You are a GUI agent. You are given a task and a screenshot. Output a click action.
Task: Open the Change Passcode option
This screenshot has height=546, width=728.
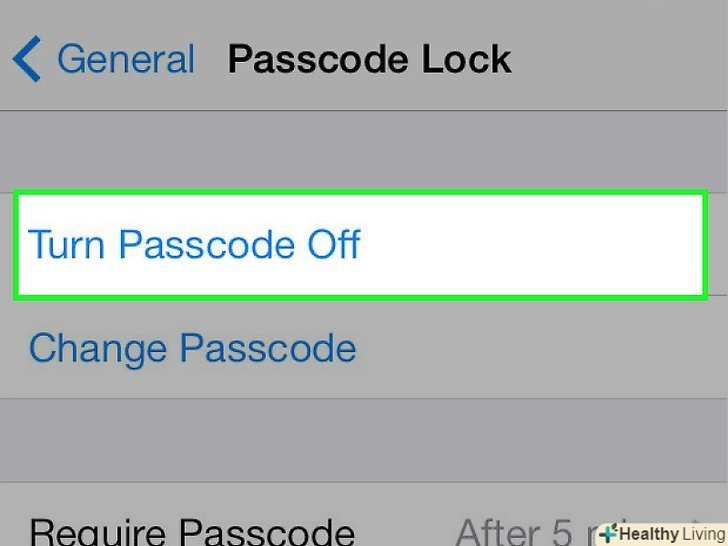click(192, 349)
